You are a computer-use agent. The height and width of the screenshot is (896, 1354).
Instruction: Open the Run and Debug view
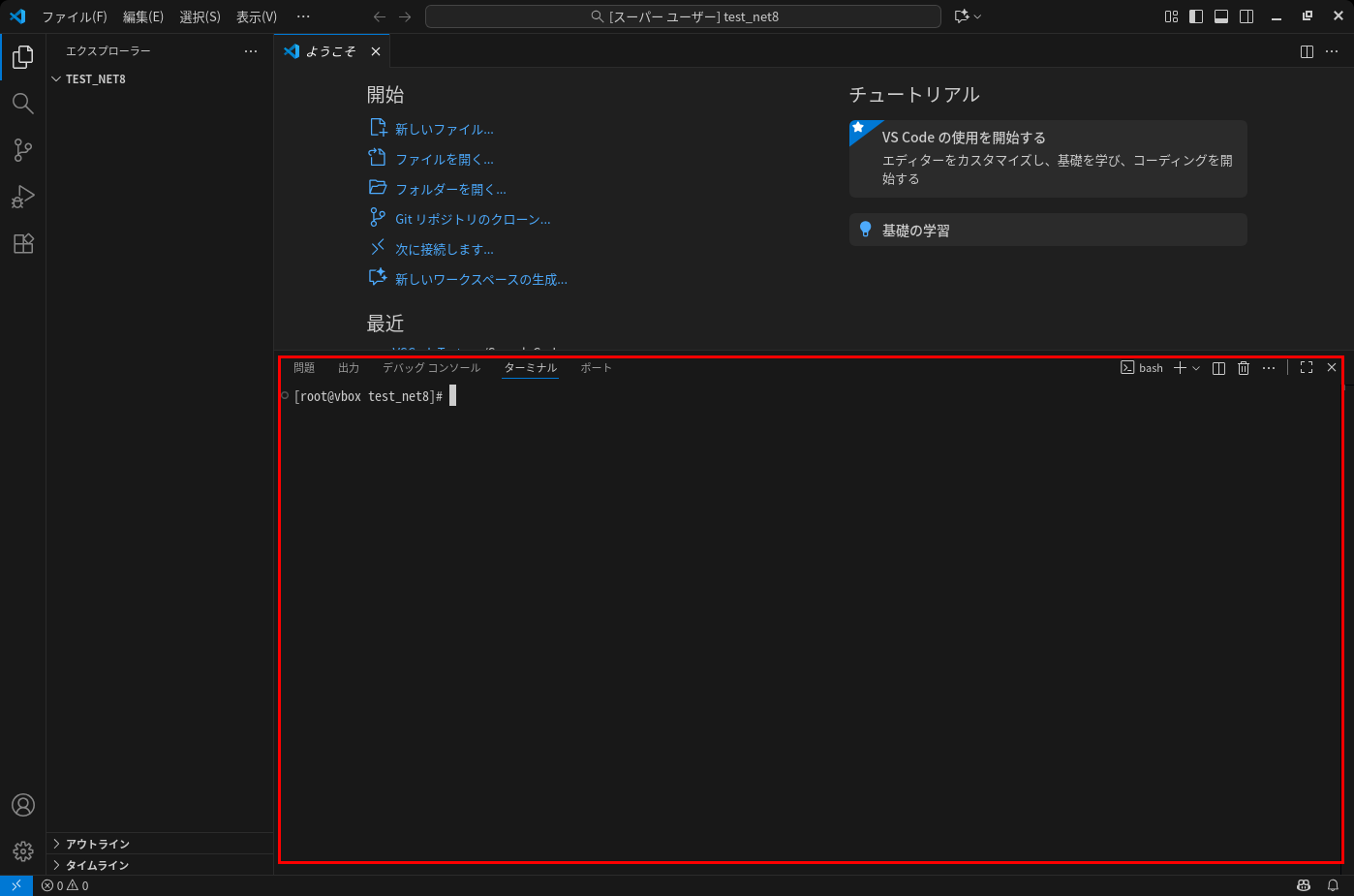(23, 197)
